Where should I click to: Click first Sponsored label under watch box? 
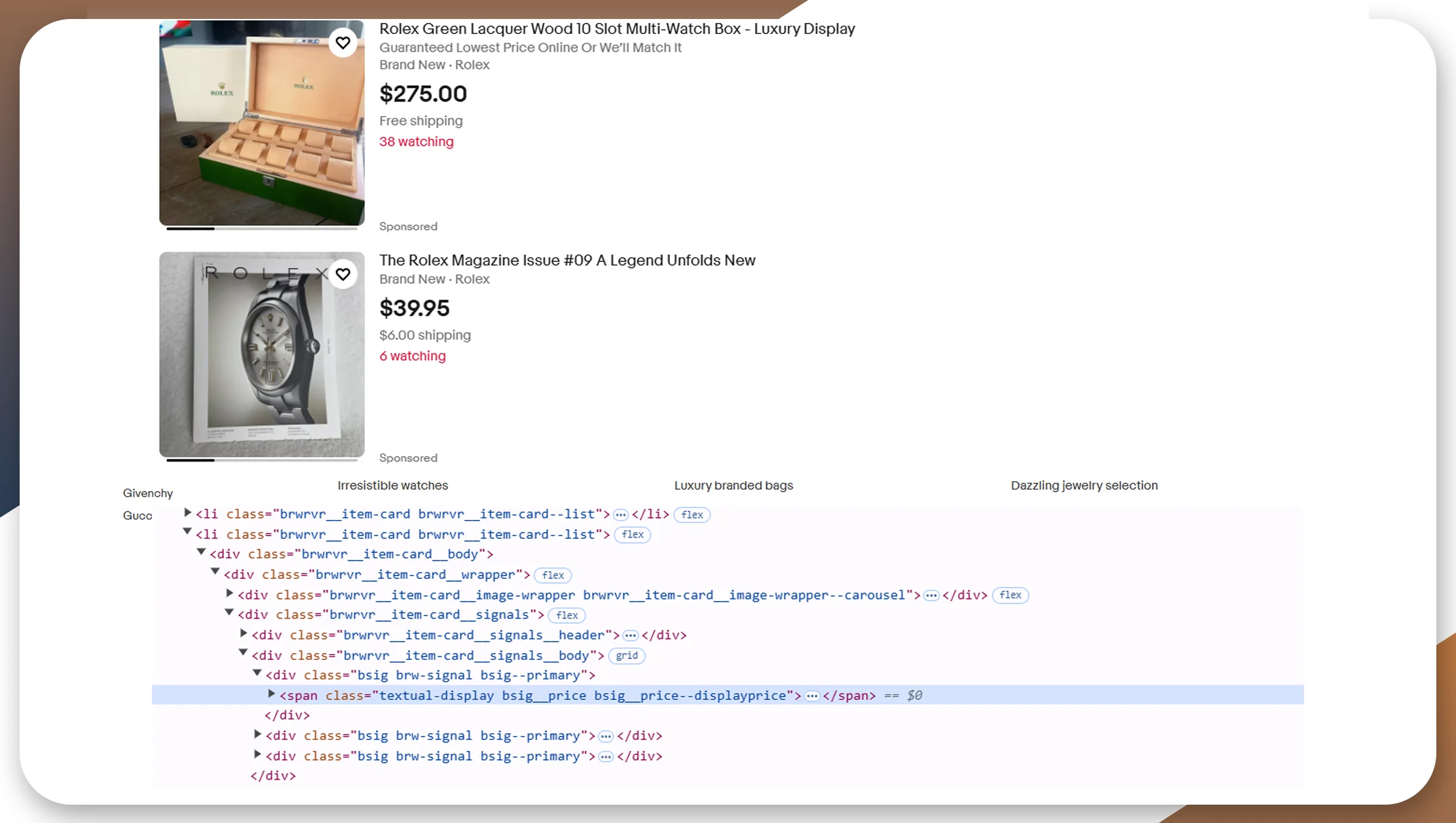(408, 227)
